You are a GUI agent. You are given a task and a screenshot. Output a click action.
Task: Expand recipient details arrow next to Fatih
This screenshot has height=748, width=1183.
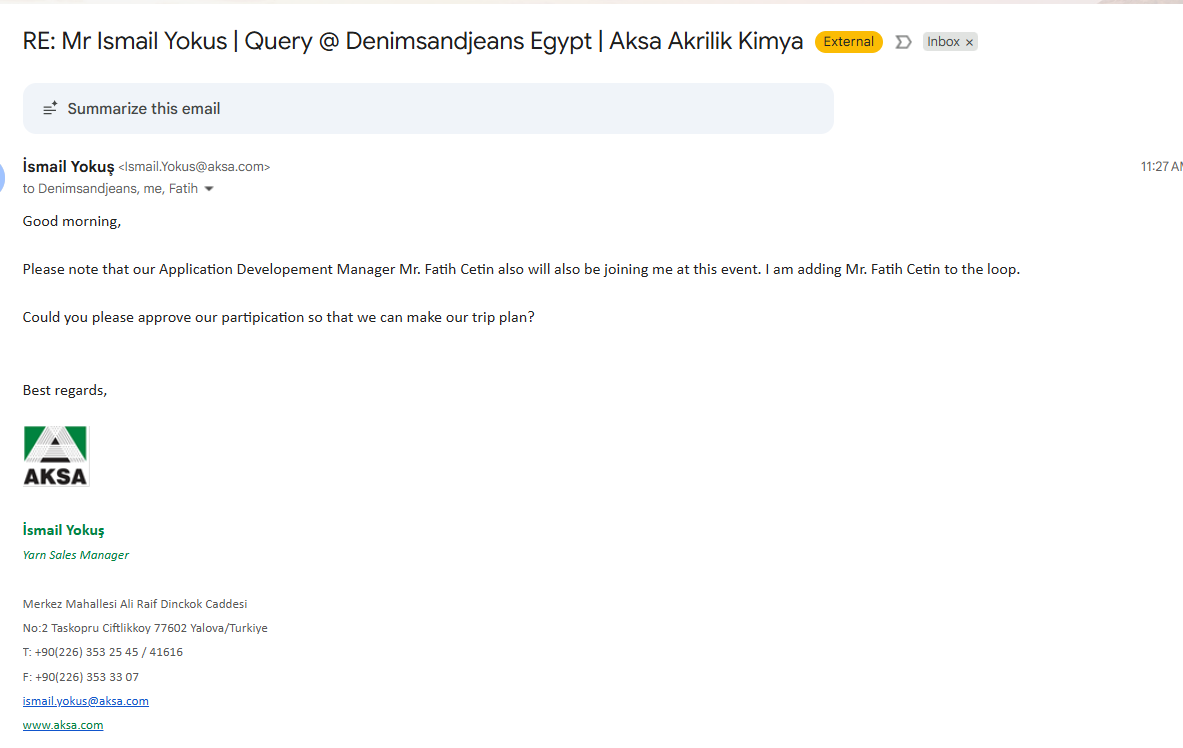coord(209,189)
